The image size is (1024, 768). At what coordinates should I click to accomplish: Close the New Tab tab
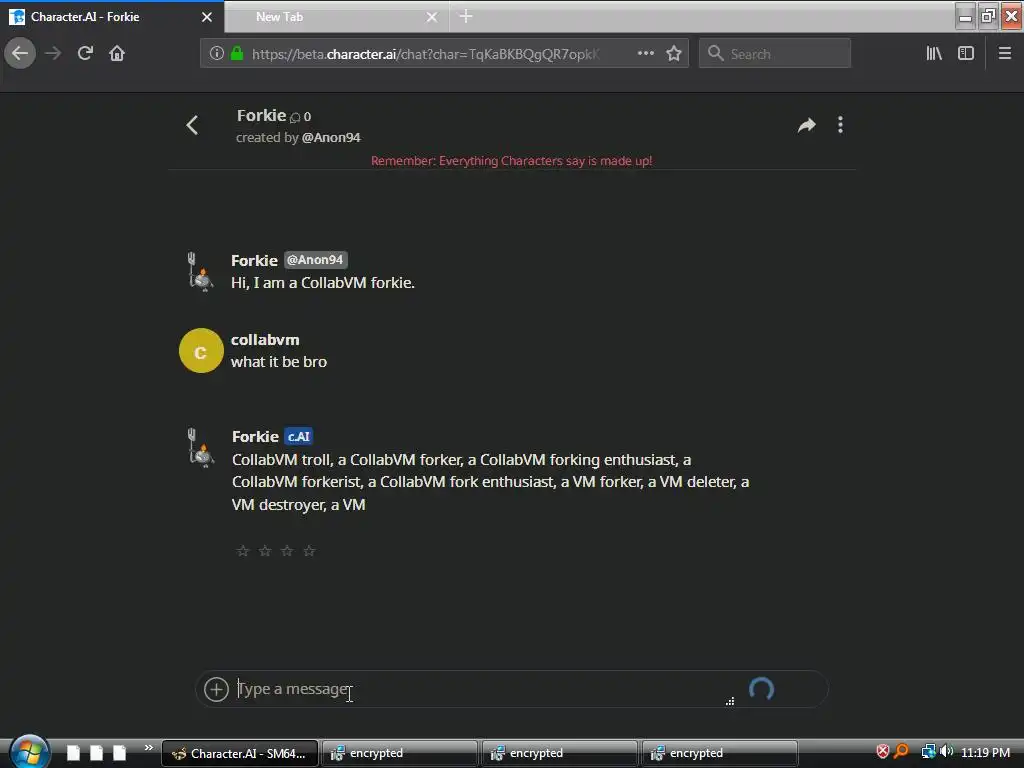point(432,17)
